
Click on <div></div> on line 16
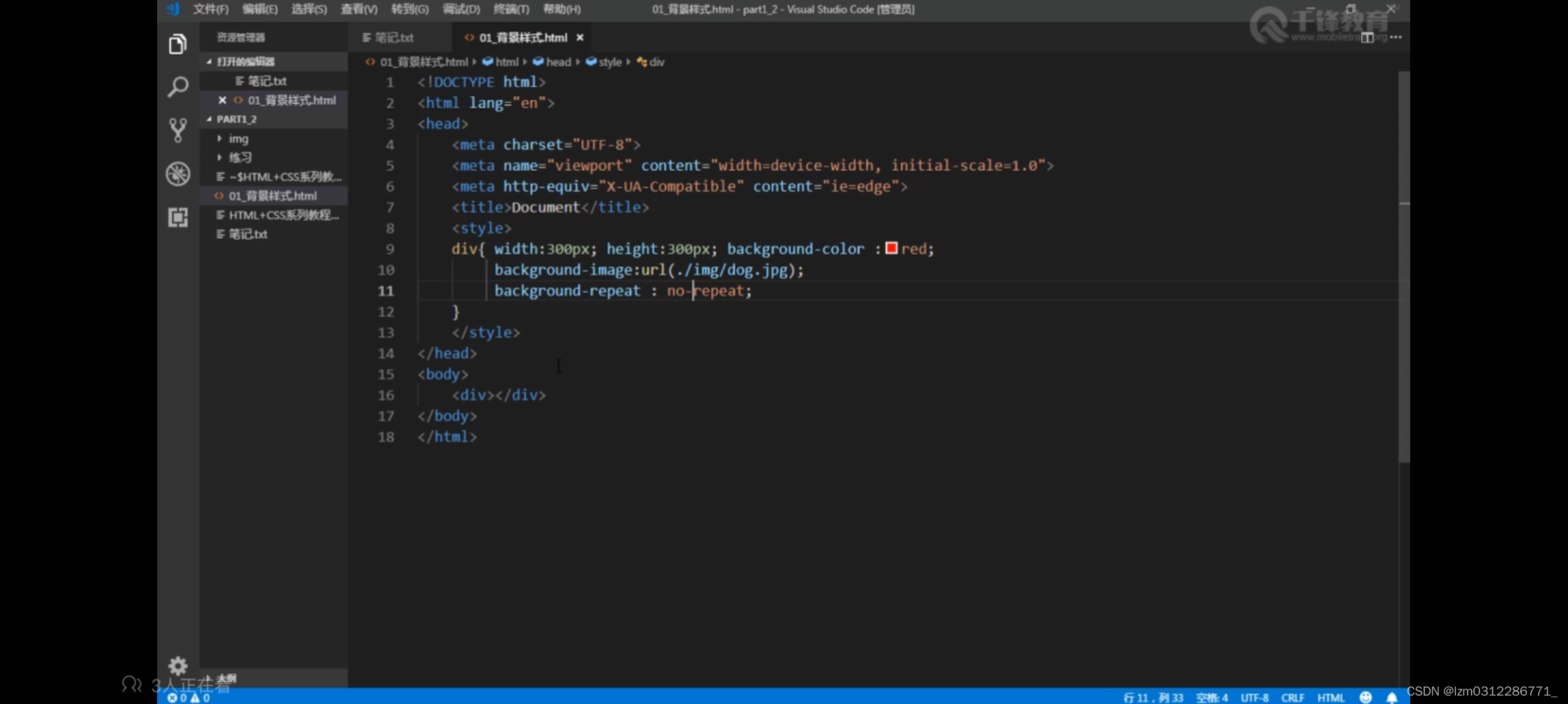click(x=499, y=395)
